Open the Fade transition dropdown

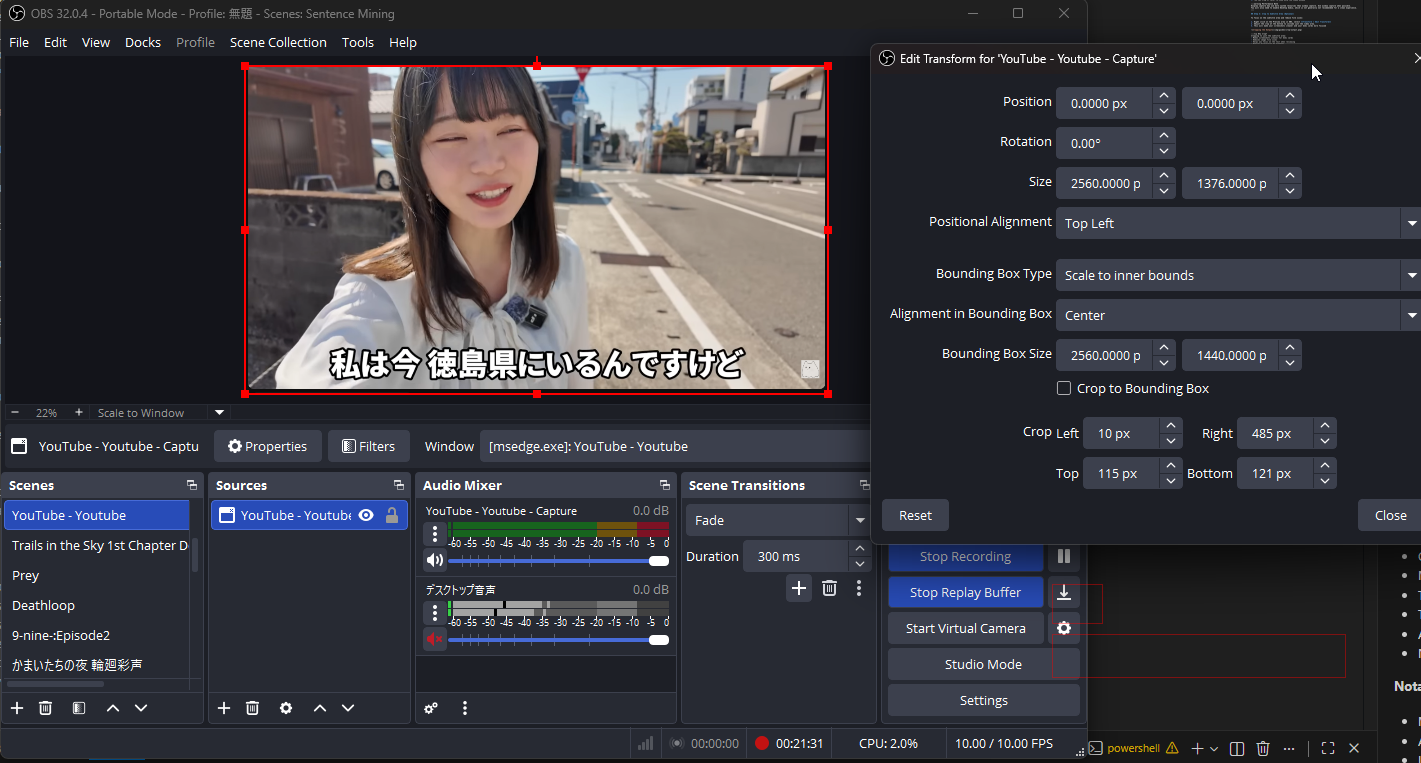click(x=858, y=520)
